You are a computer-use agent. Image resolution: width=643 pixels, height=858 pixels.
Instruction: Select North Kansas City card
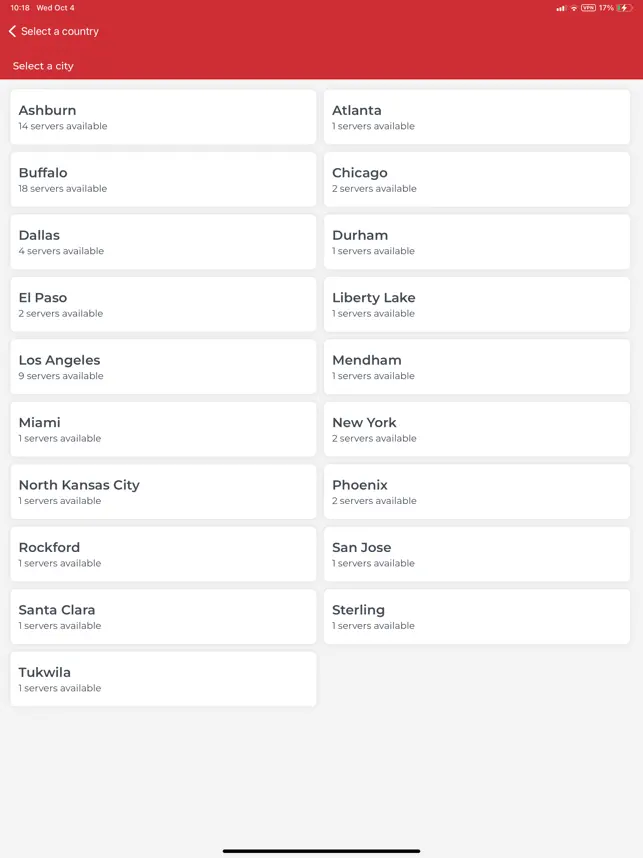click(x=163, y=491)
